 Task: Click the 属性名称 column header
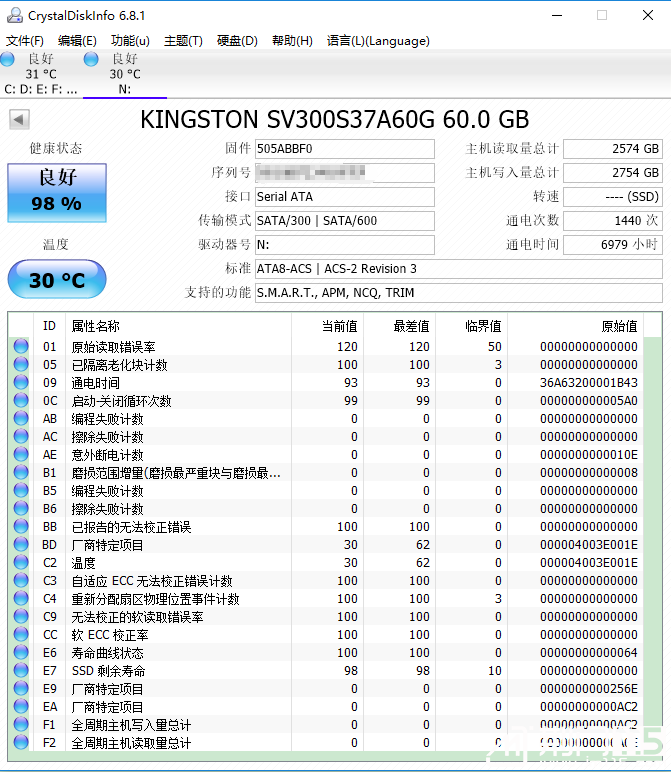point(96,326)
